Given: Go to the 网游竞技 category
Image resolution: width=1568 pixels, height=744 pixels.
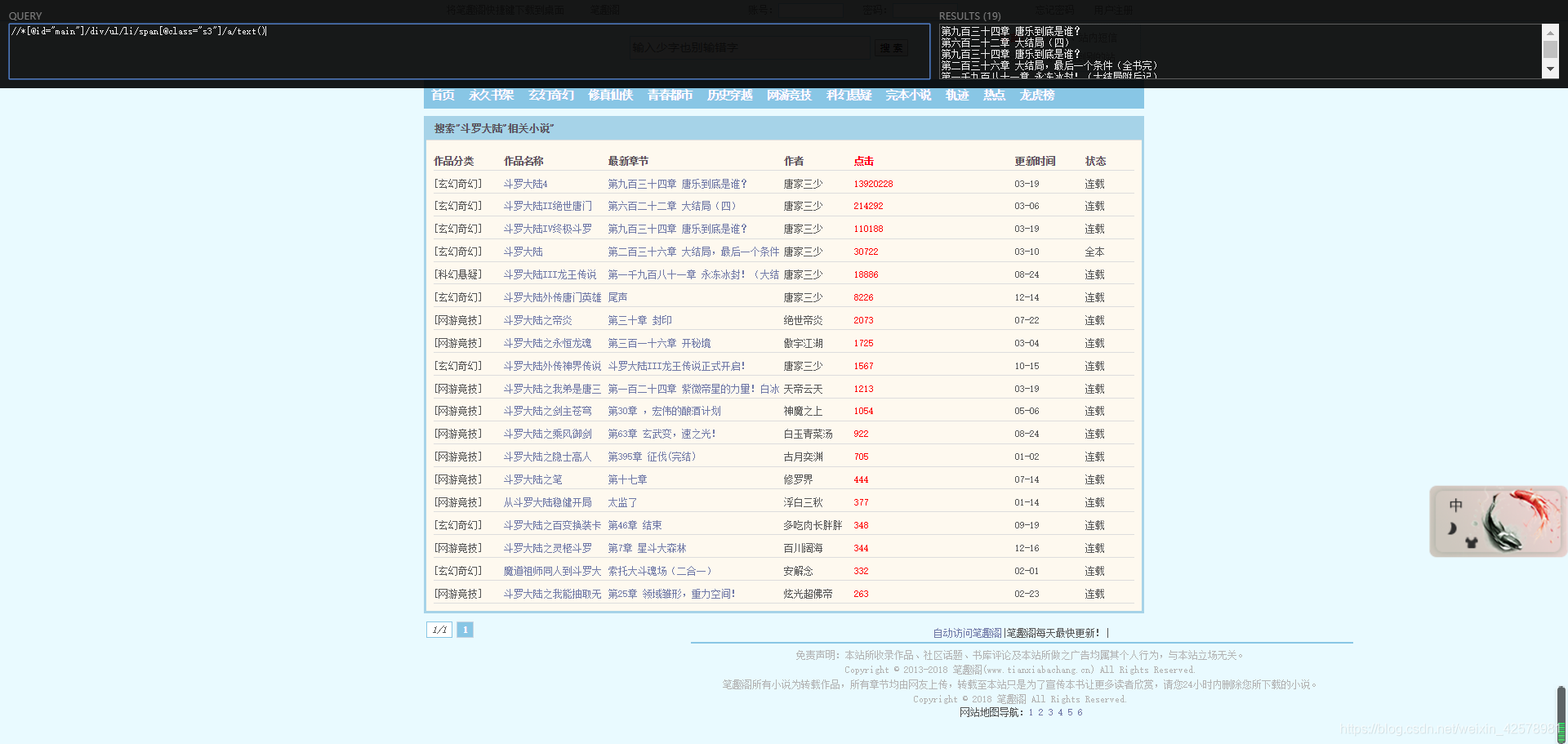Looking at the screenshot, I should coord(789,96).
